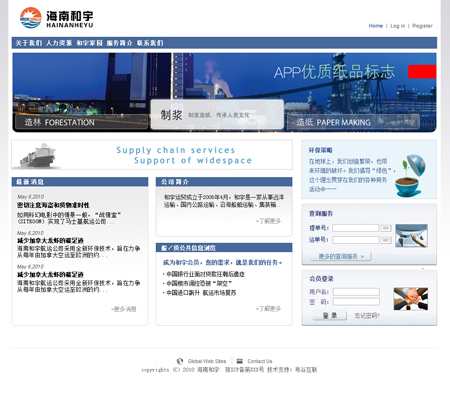
Task: Click the 公司简介 section header
Action: pyautogui.click(x=224, y=182)
